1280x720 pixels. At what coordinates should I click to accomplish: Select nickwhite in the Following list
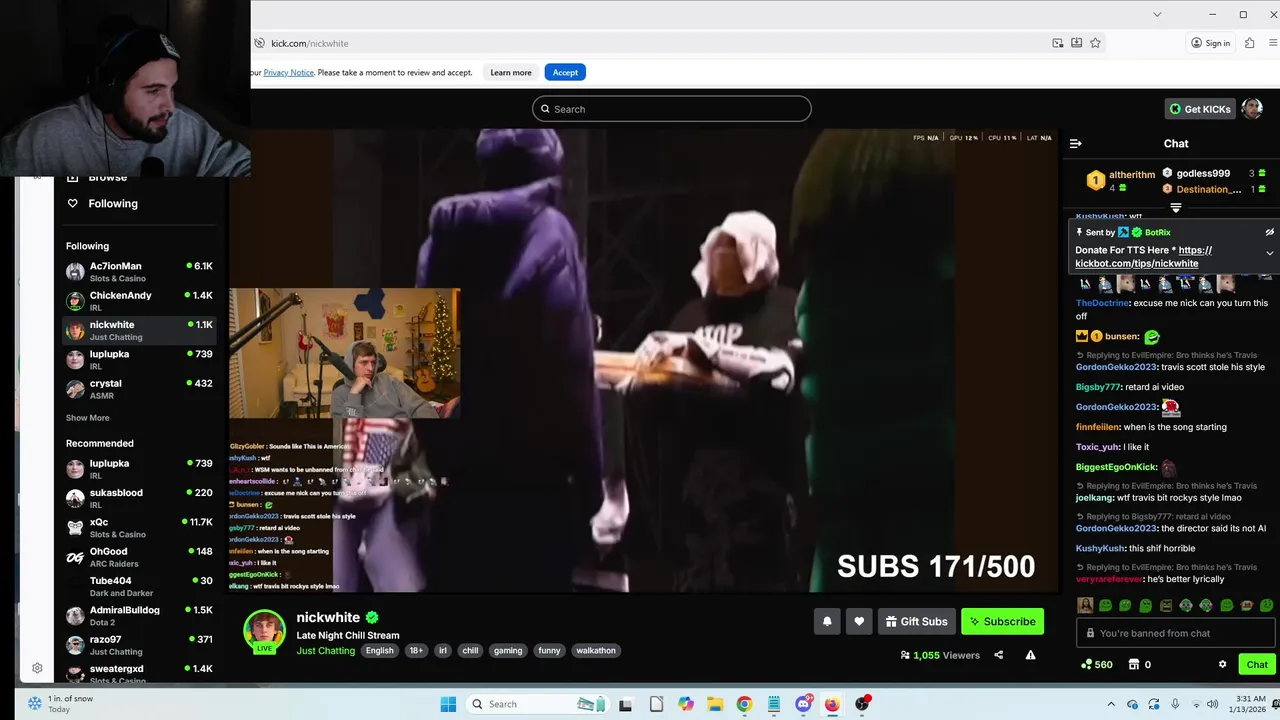[139, 330]
